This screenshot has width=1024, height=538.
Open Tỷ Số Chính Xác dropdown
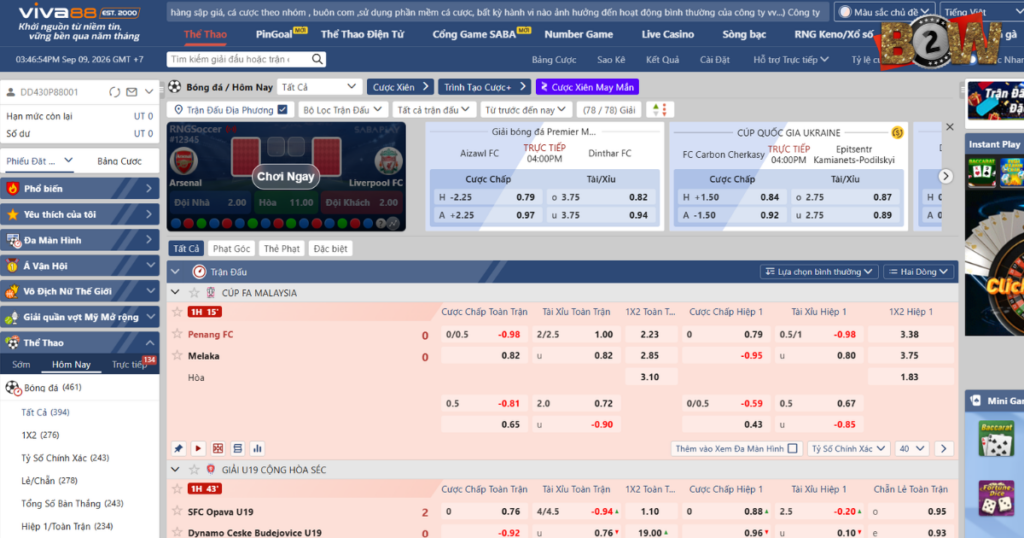[848, 449]
